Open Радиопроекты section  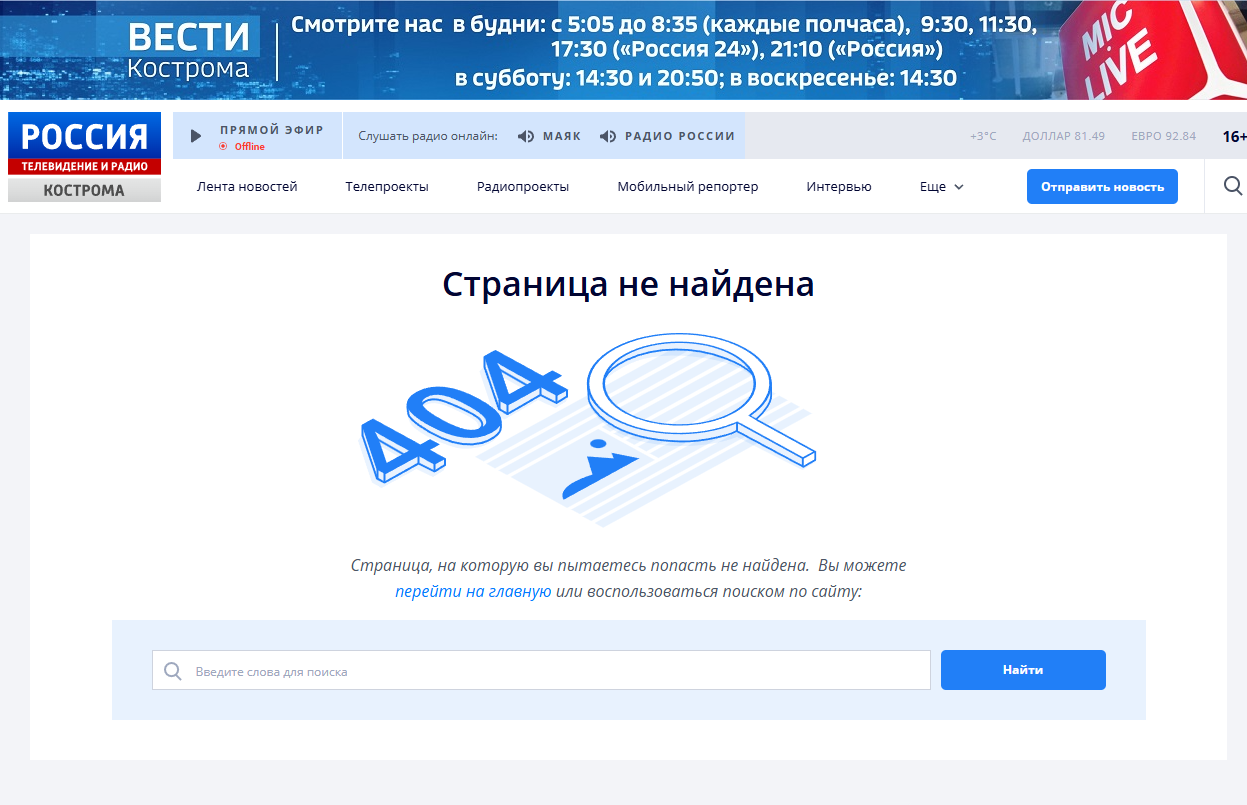click(x=523, y=187)
